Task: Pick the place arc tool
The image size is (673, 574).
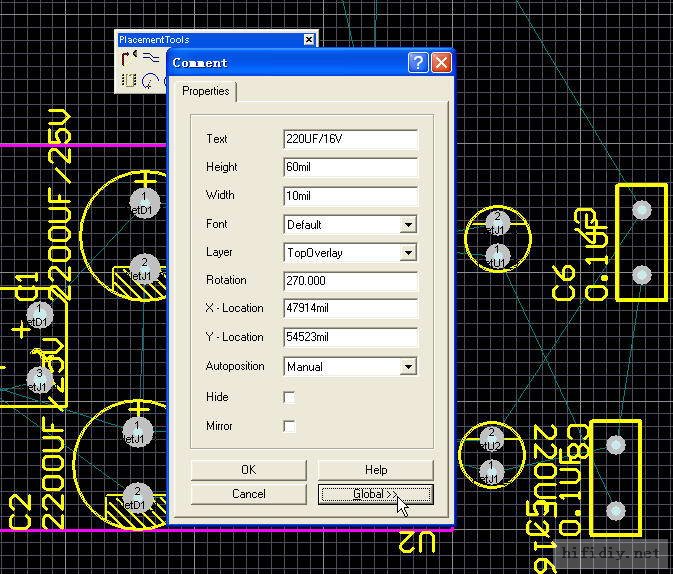Action: point(150,81)
